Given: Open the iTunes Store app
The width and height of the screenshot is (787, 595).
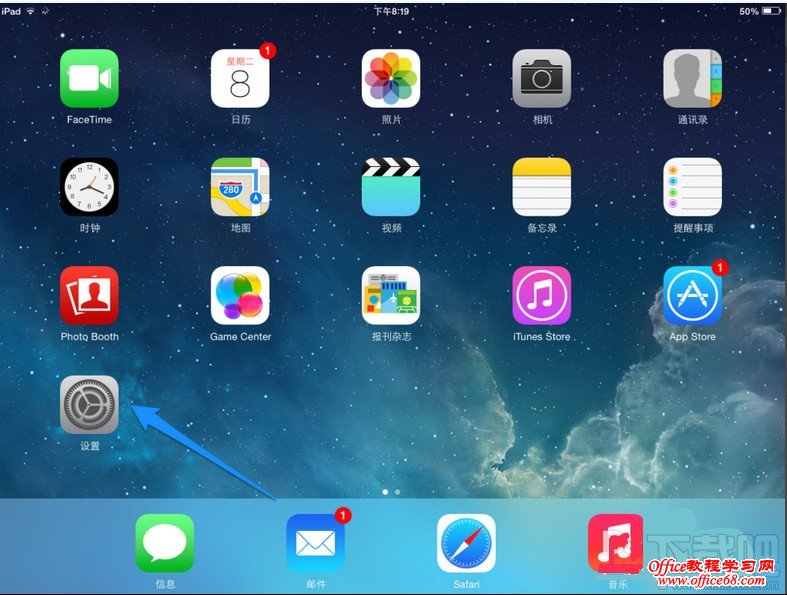Looking at the screenshot, I should 542,296.
